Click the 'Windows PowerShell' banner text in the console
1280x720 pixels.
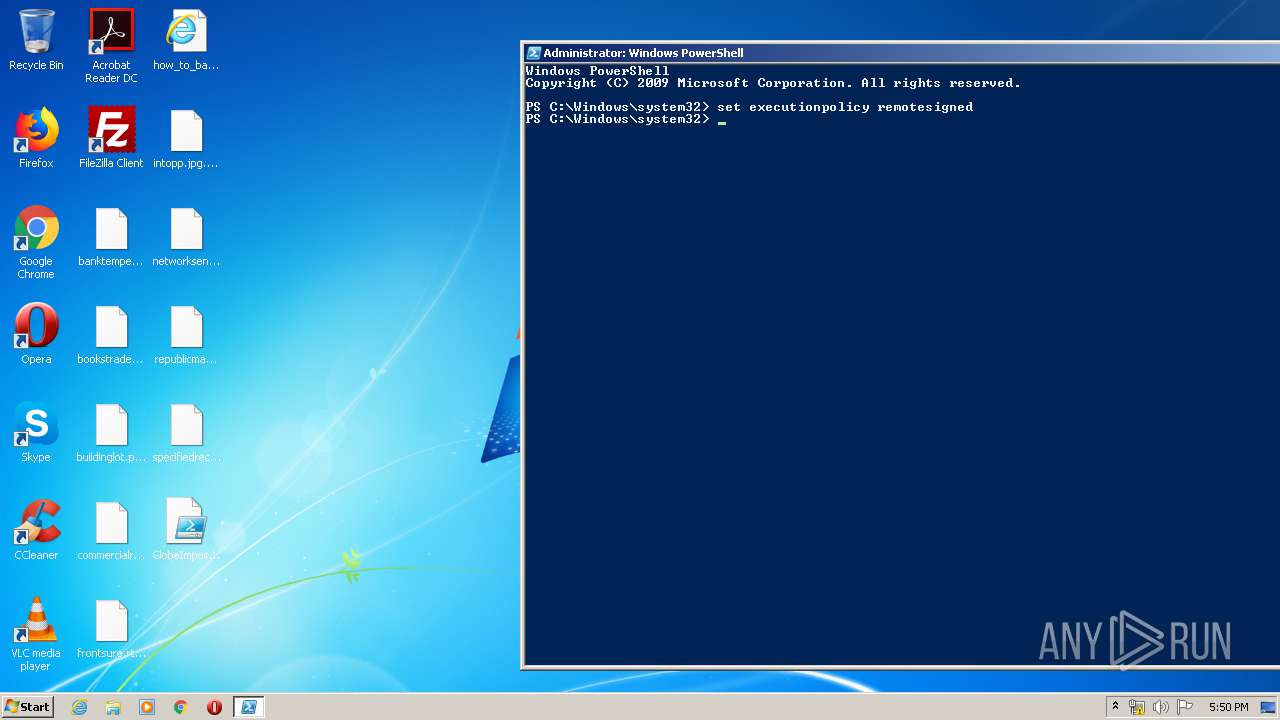click(x=597, y=71)
